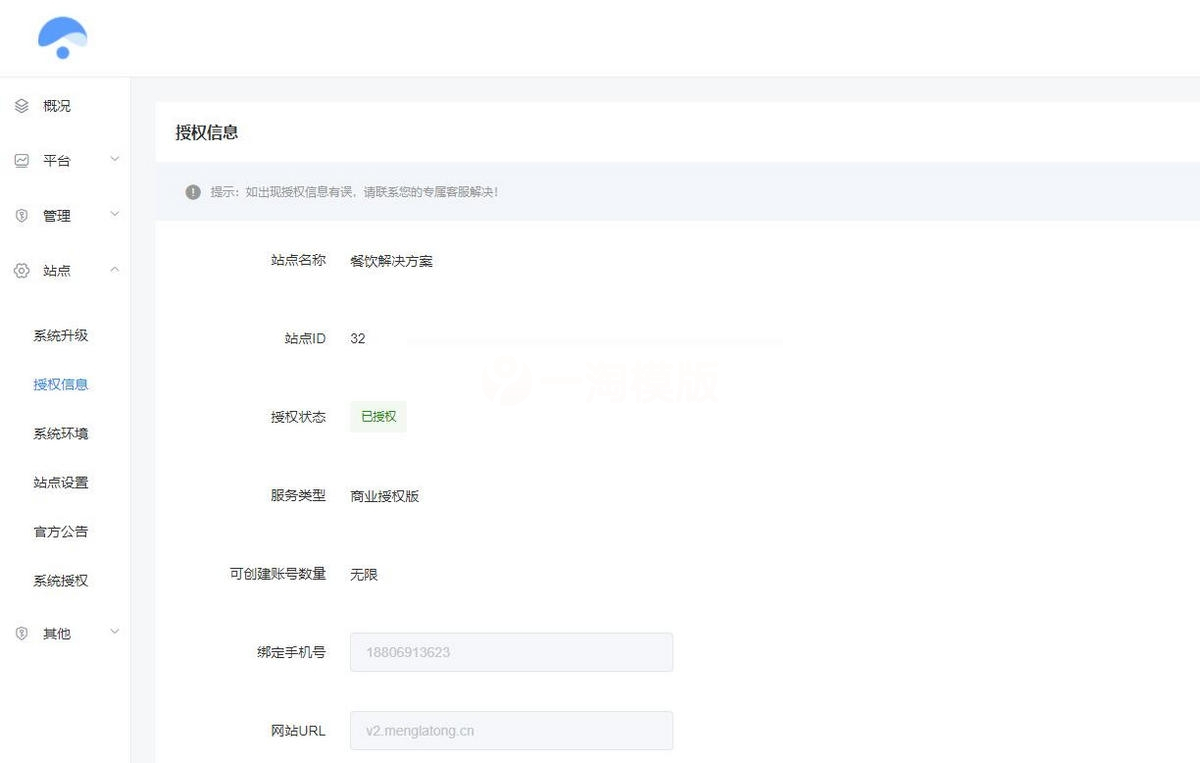Click the 绑定手机号 phone number field
This screenshot has height=763, width=1200.
pyautogui.click(x=510, y=652)
